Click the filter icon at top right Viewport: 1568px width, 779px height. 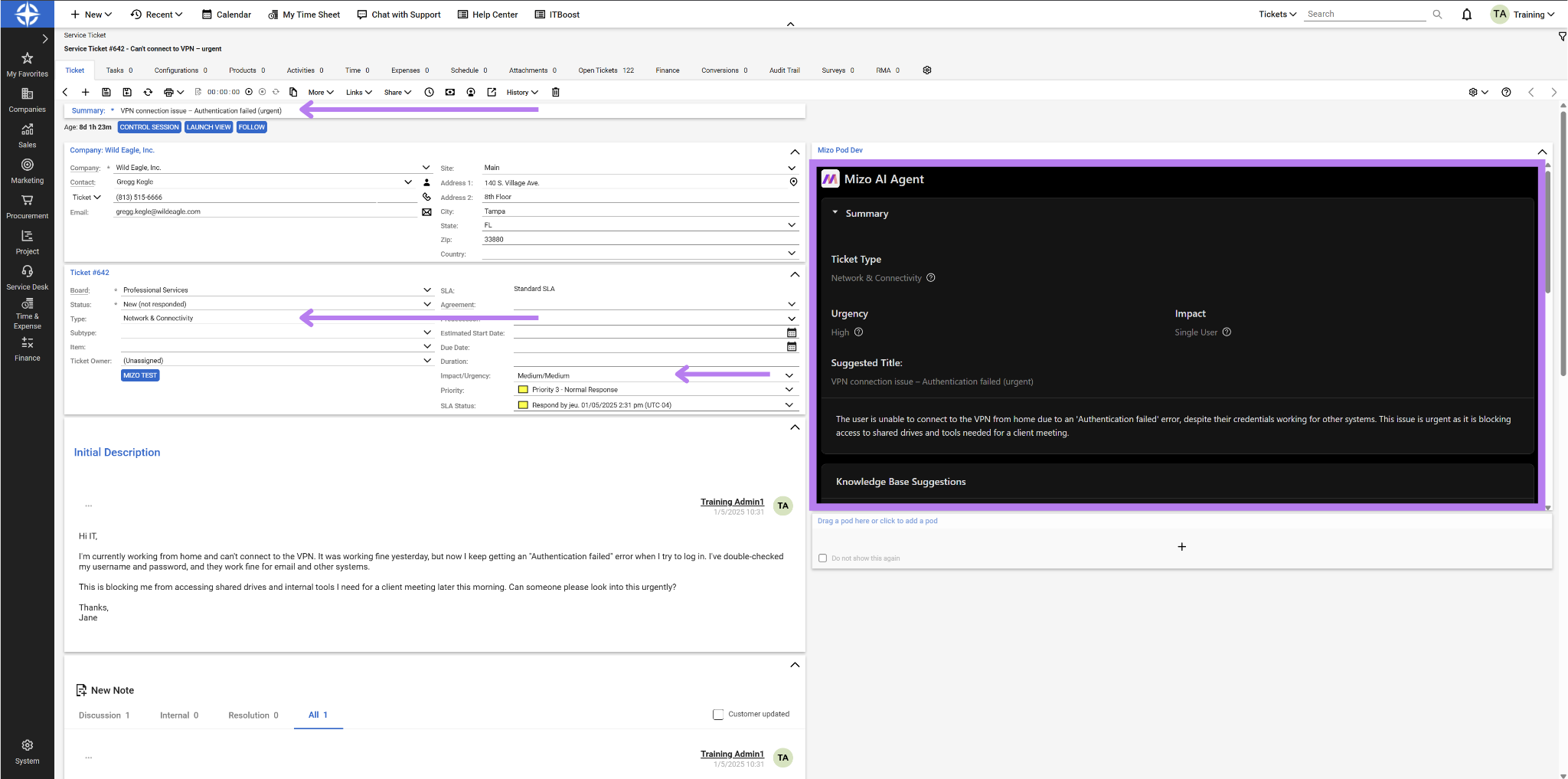point(1562,36)
